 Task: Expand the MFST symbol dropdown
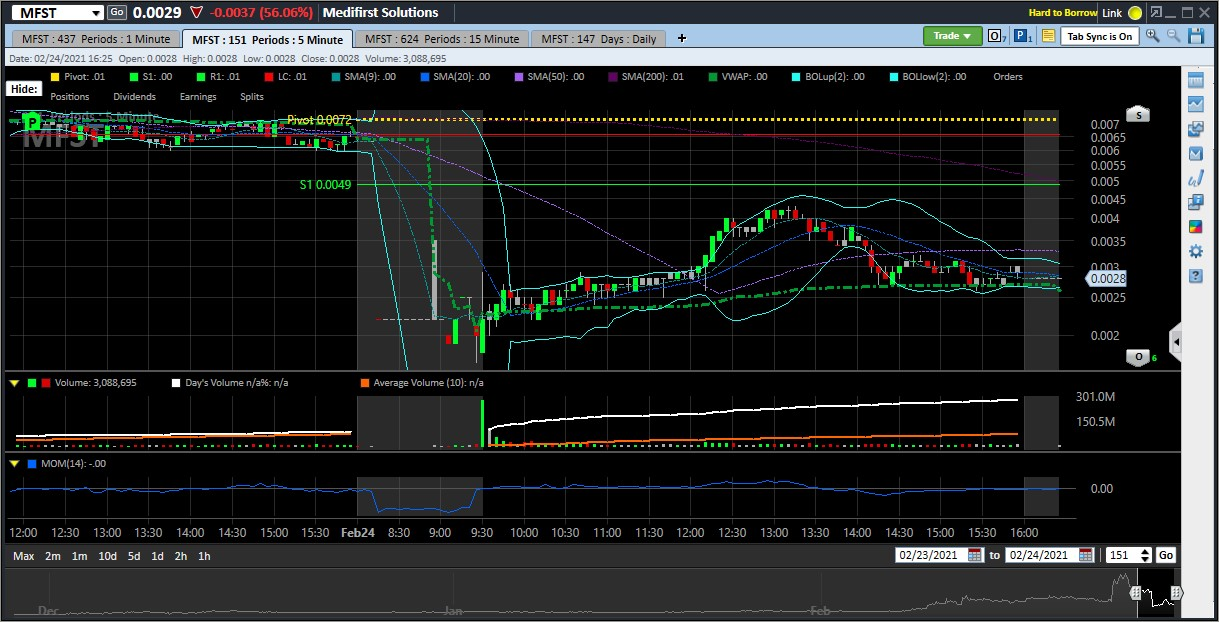click(x=95, y=13)
